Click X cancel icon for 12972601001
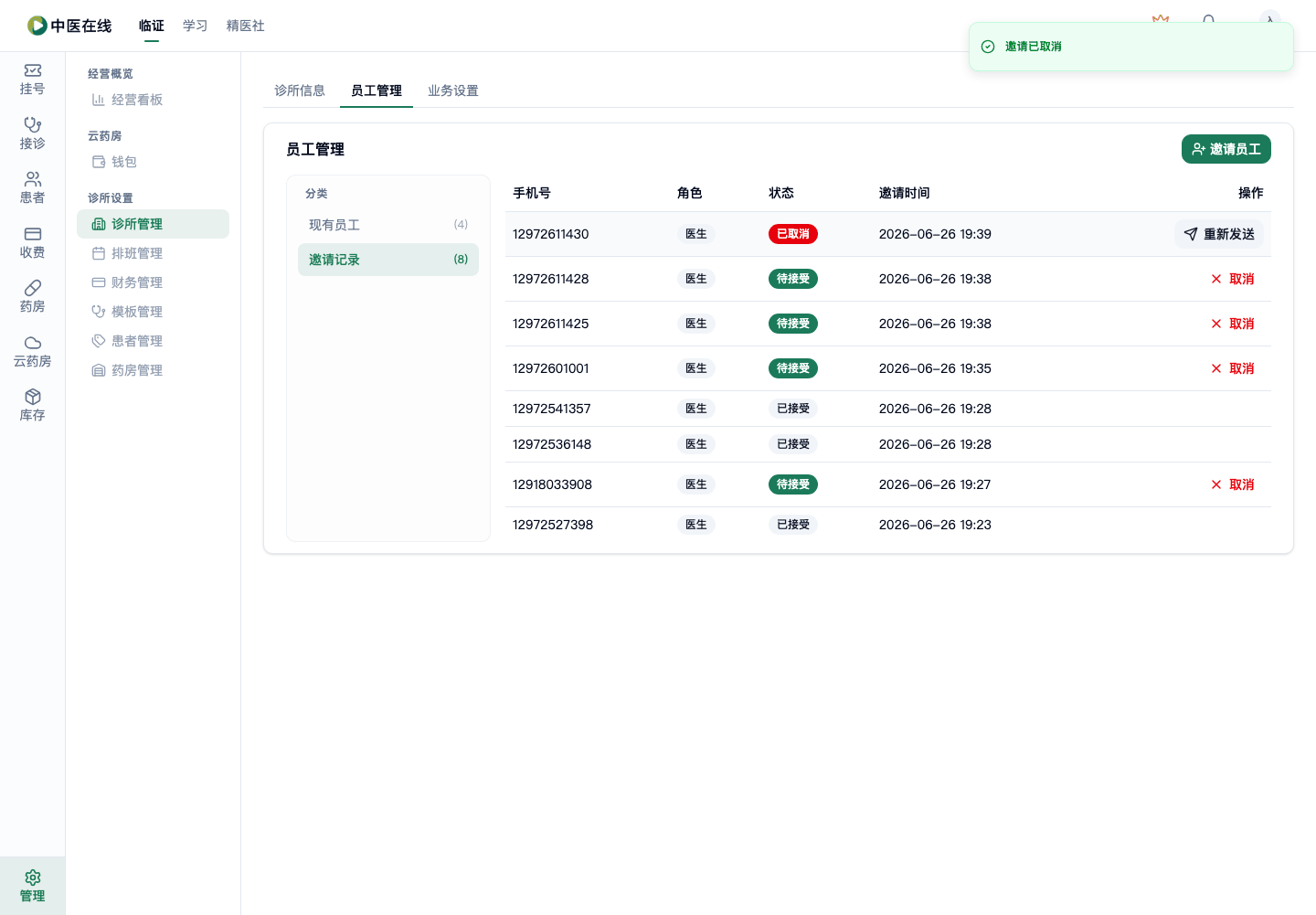 1216,368
